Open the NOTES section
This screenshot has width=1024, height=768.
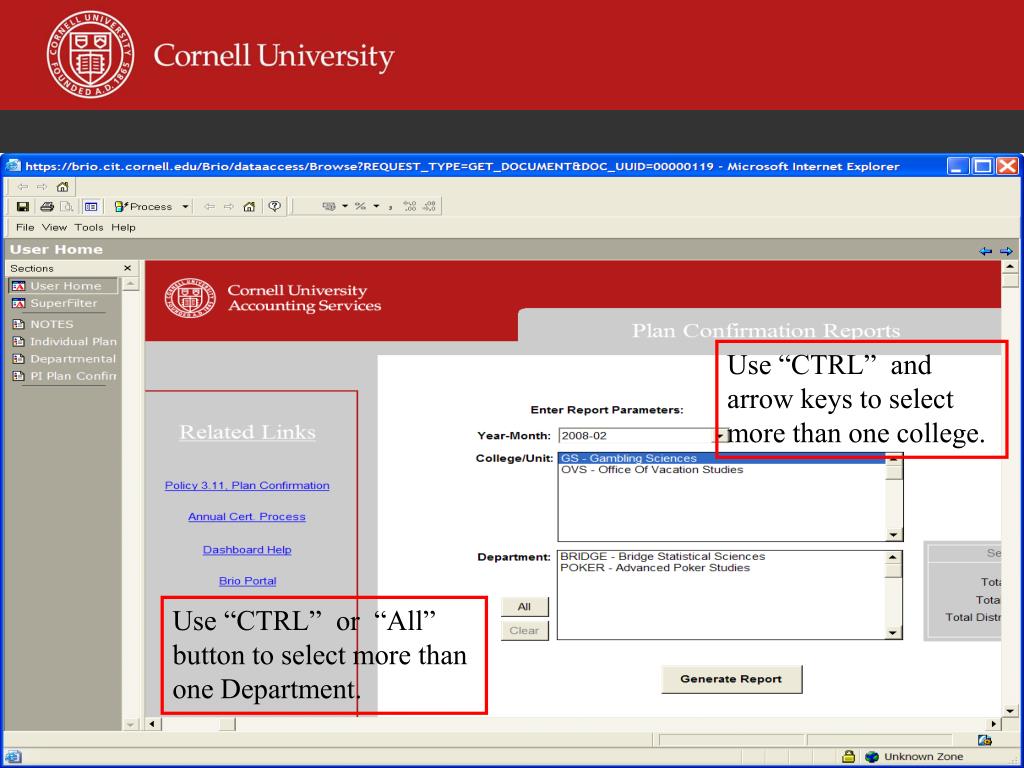coord(43,324)
